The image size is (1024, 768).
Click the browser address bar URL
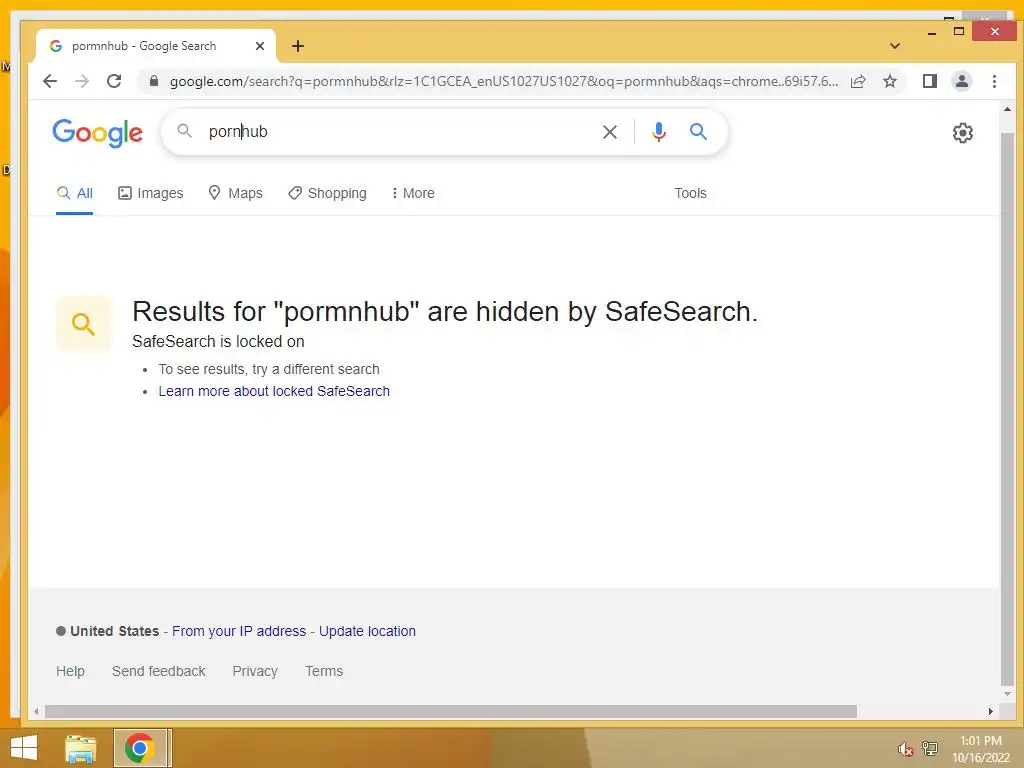pos(503,81)
